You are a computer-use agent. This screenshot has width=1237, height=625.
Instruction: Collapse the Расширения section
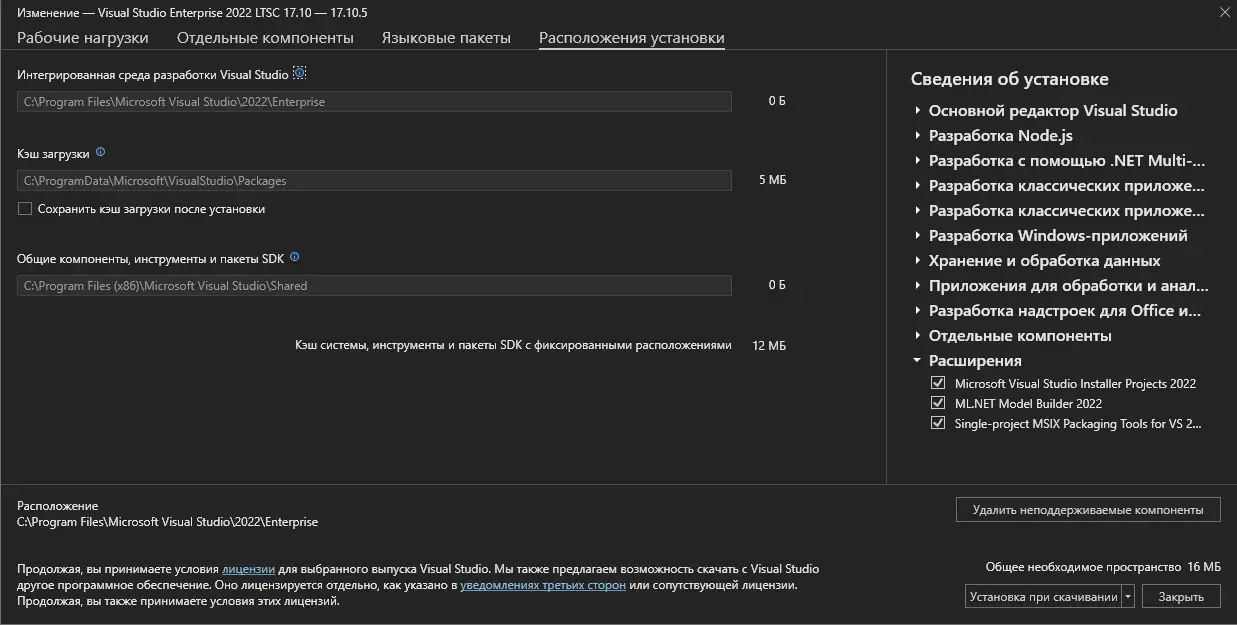tap(917, 361)
